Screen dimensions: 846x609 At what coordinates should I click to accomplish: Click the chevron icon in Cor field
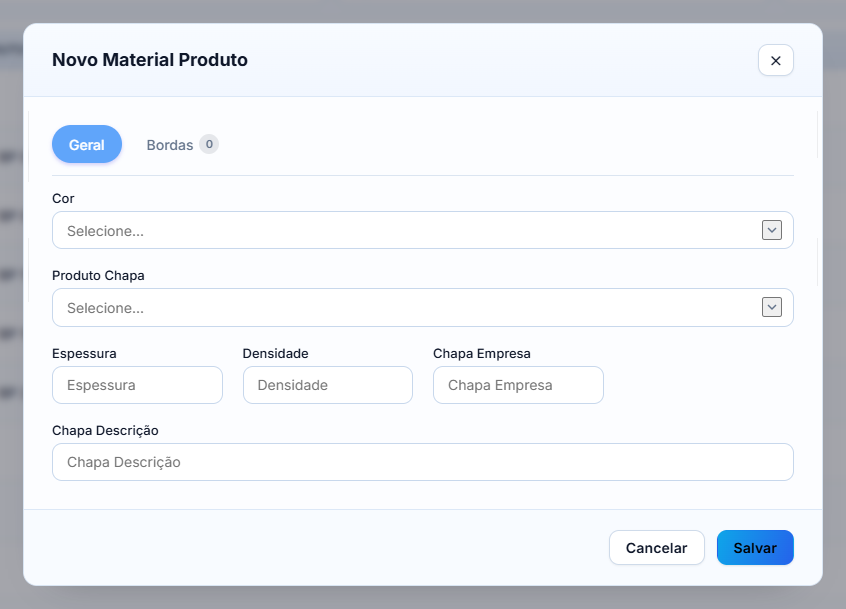coord(772,230)
